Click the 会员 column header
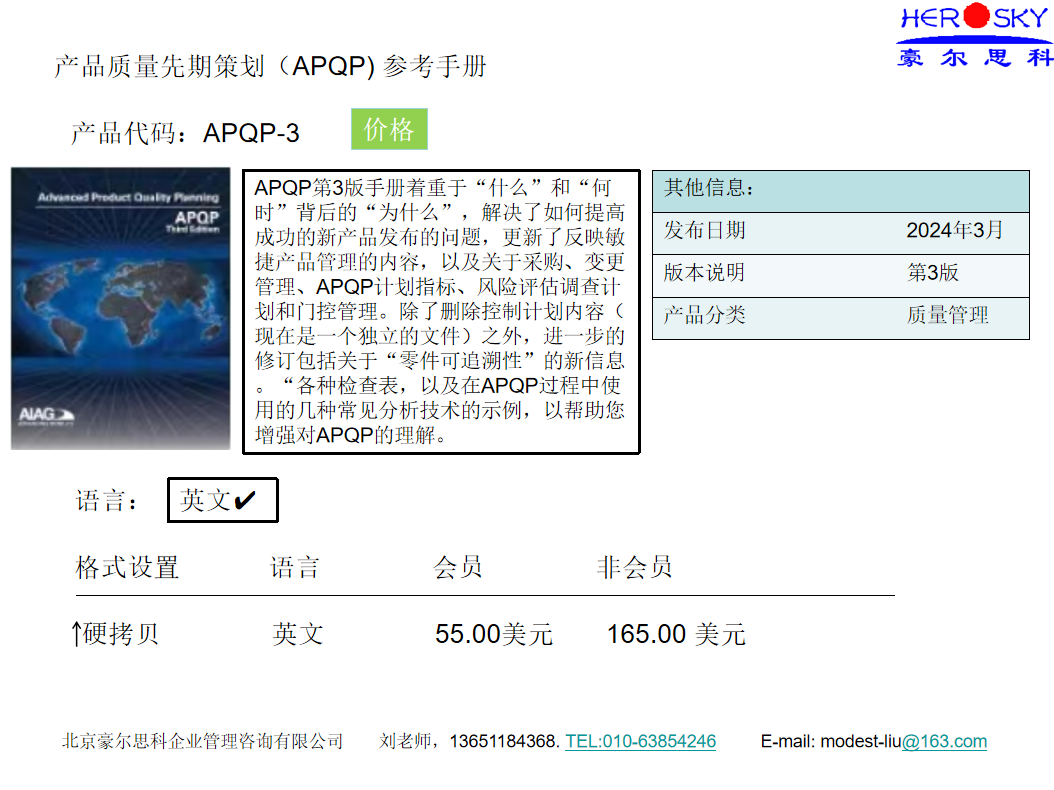The image size is (1054, 790). (458, 567)
